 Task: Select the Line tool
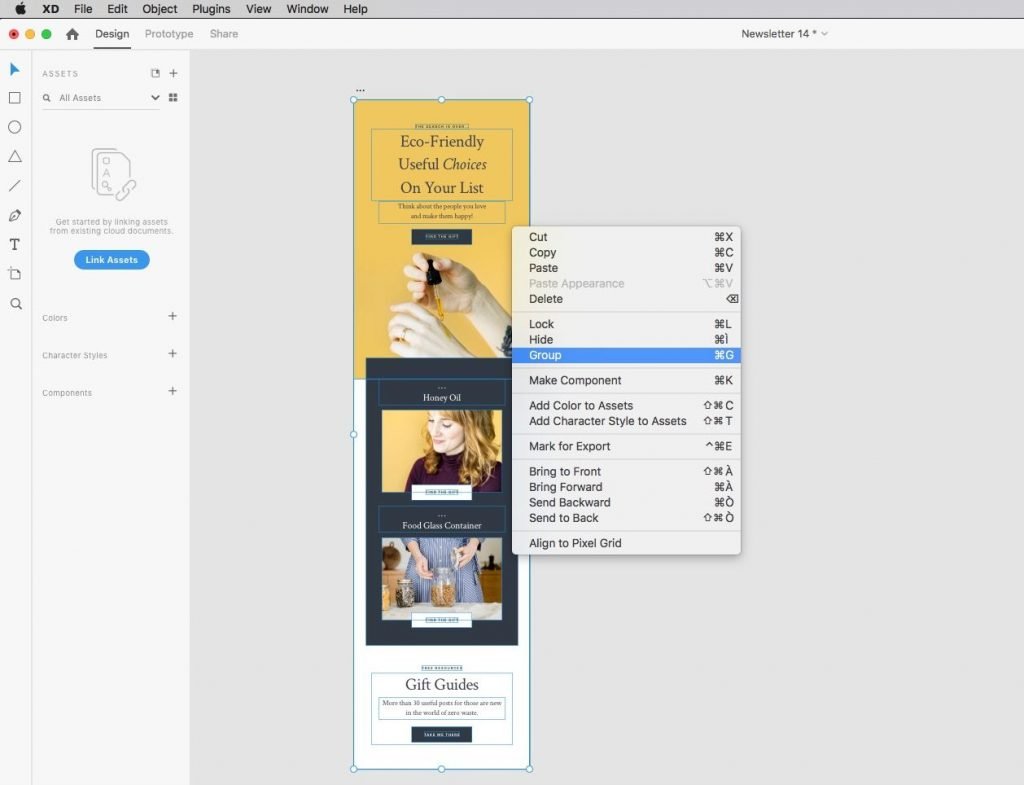15,186
